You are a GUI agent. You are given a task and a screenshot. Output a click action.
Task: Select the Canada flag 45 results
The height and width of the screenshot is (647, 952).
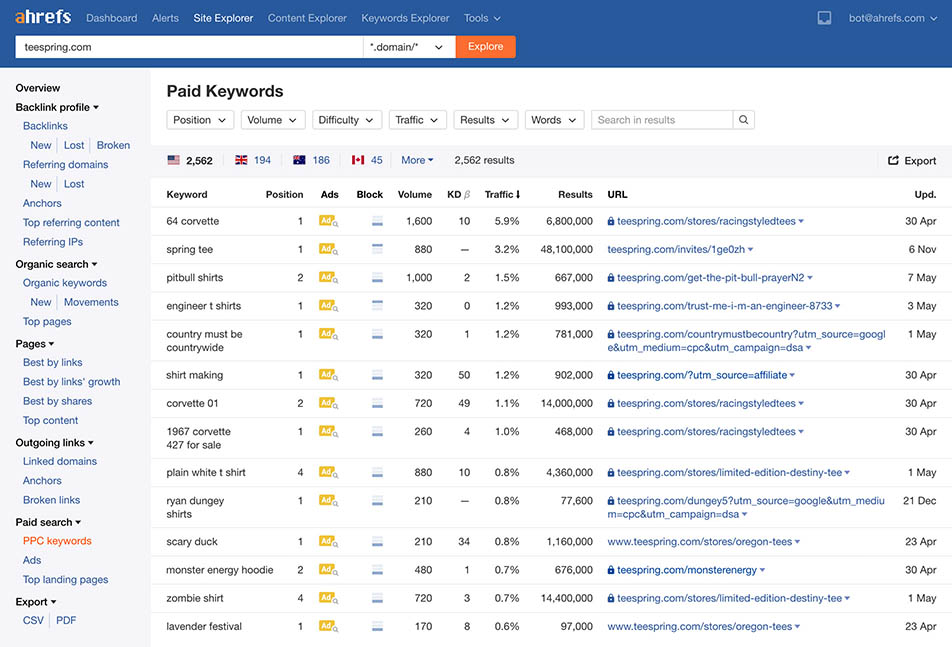pyautogui.click(x=367, y=160)
